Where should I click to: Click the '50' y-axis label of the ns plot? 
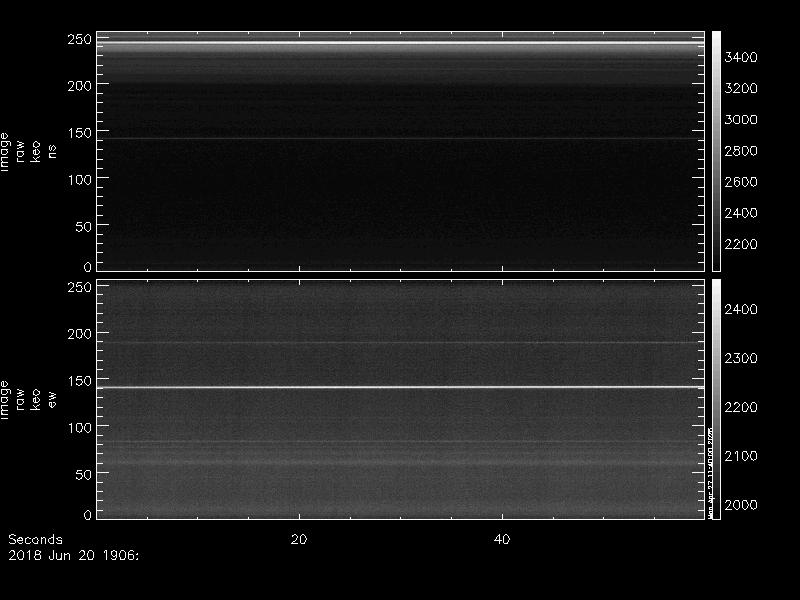point(84,227)
